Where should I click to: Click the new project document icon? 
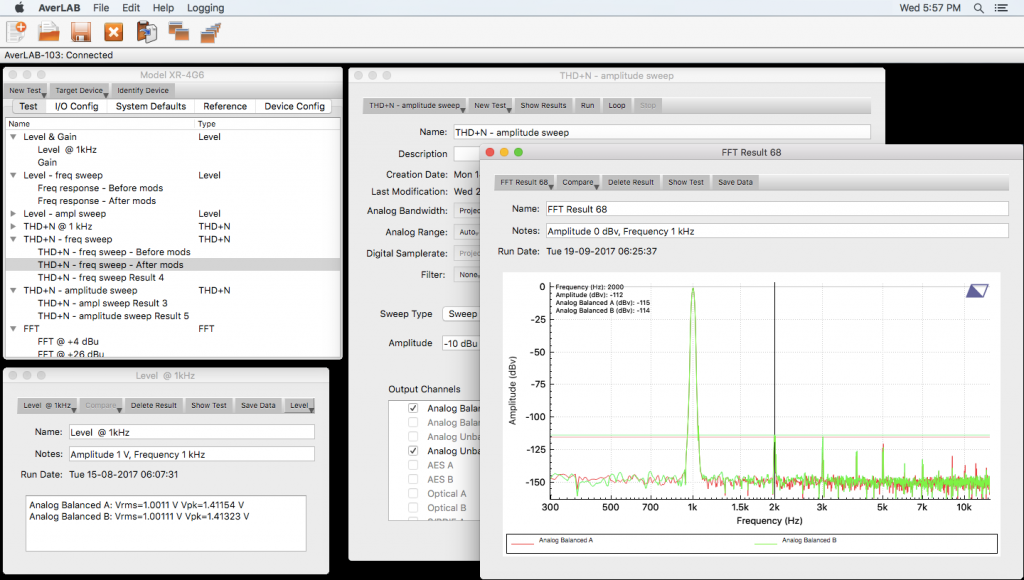[16, 31]
